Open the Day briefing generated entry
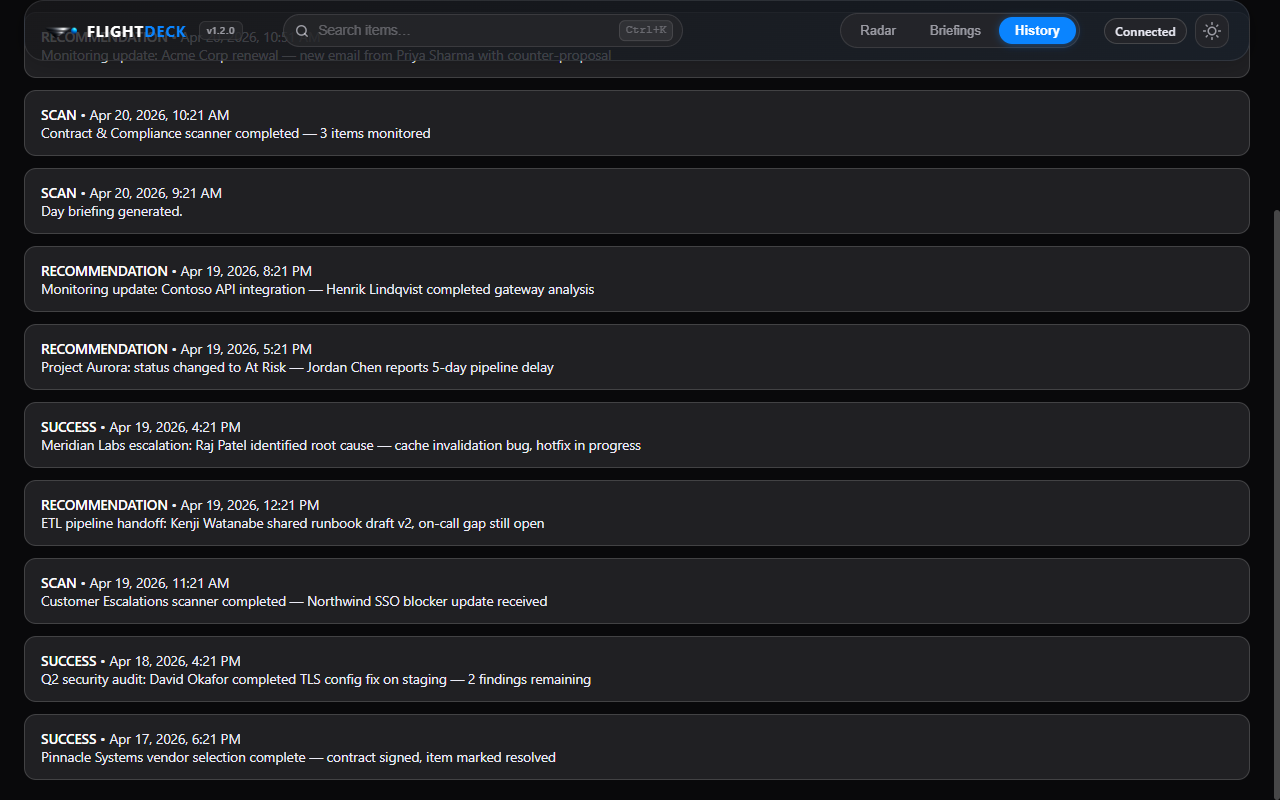The image size is (1280, 800). (637, 201)
